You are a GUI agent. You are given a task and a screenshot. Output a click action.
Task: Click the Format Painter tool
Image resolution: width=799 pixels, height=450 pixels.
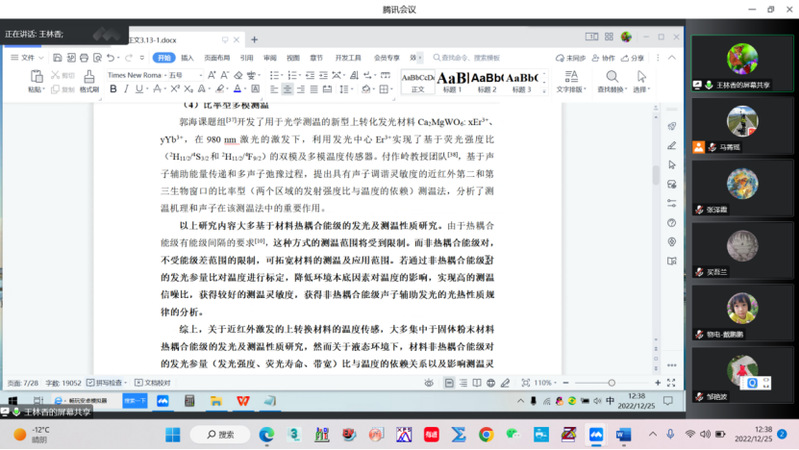89,80
